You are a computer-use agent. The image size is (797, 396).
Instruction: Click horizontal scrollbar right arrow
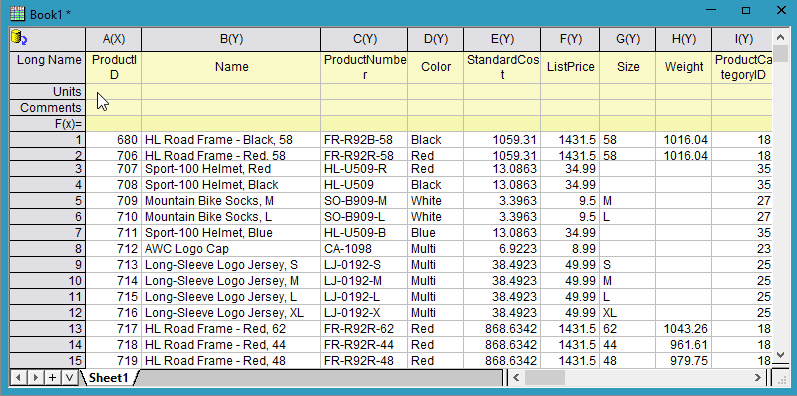pos(758,377)
